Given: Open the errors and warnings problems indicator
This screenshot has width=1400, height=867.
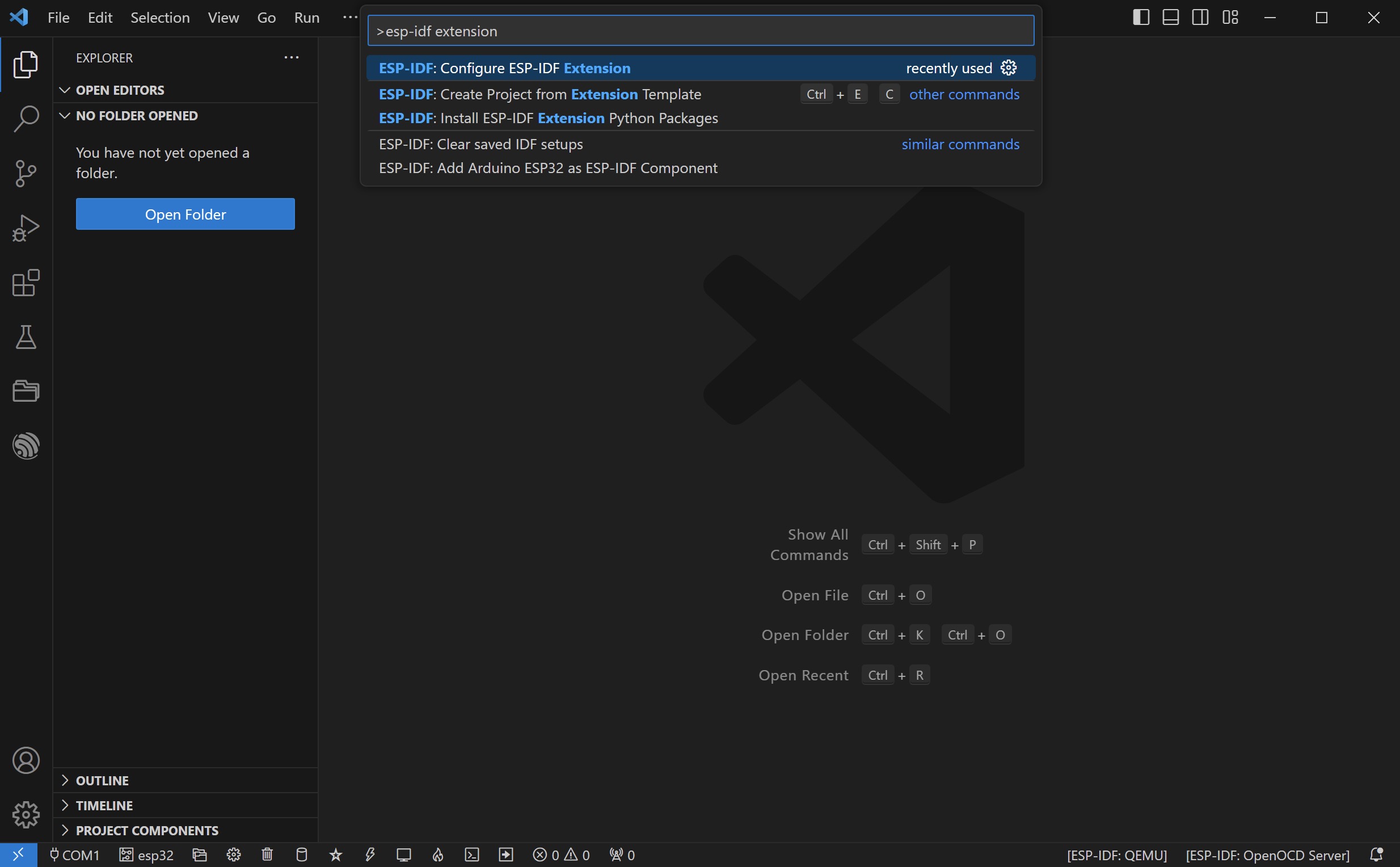Looking at the screenshot, I should [561, 855].
